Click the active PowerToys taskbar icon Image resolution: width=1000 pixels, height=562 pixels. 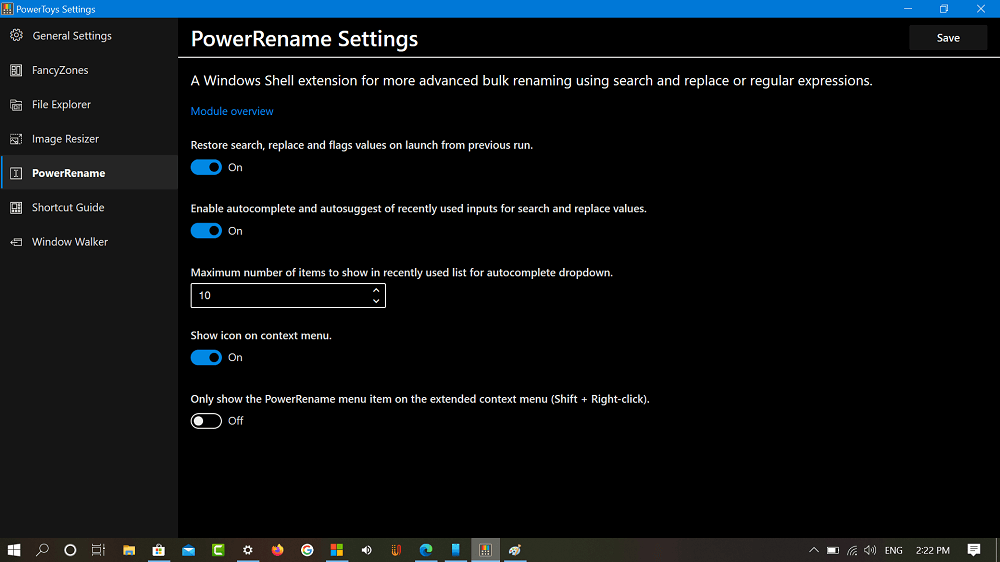click(485, 550)
